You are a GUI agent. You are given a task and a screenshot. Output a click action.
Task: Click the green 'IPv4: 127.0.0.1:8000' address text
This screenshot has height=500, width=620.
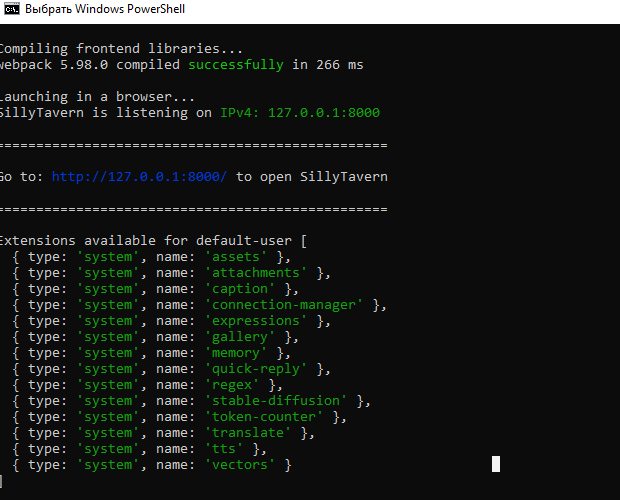[300, 113]
